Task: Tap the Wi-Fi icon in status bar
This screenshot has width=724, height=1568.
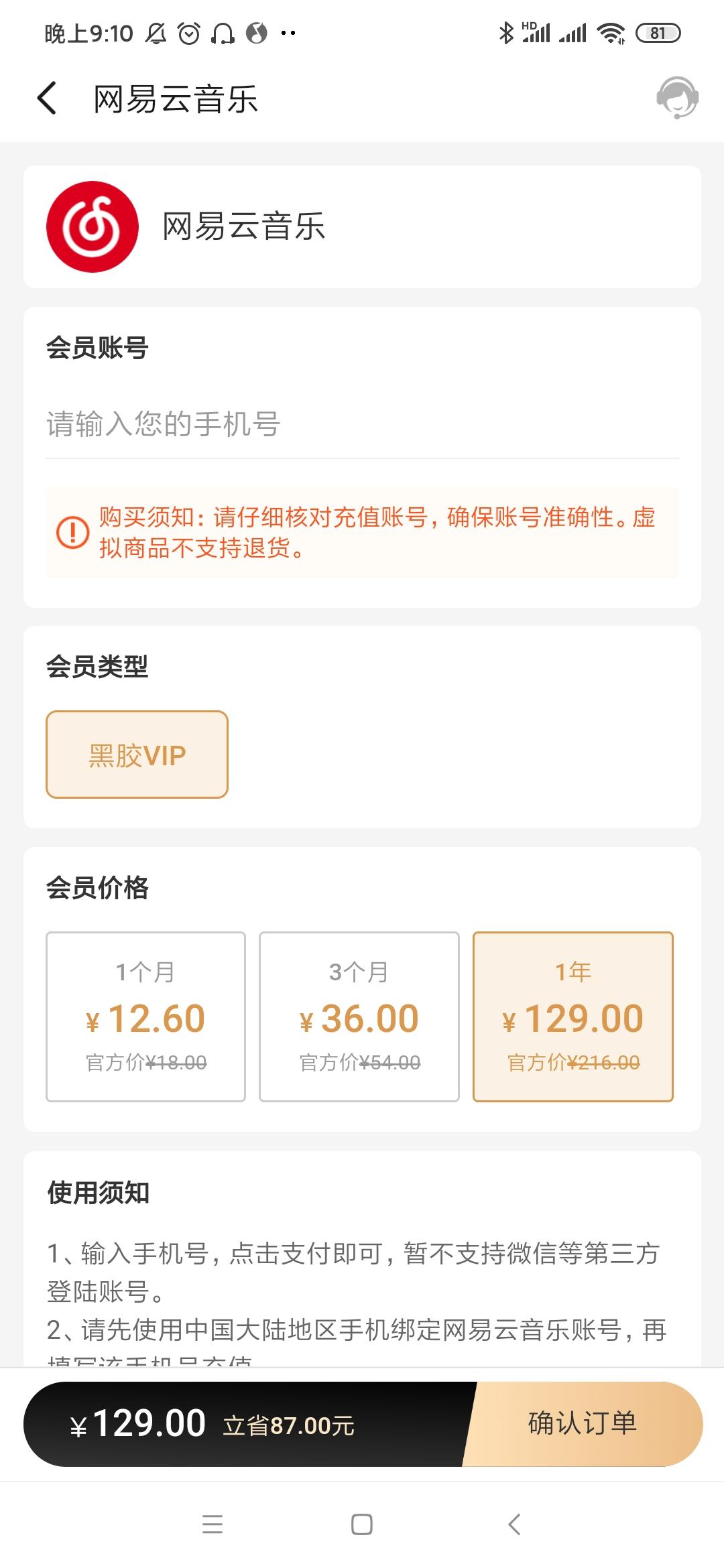Action: [611, 33]
